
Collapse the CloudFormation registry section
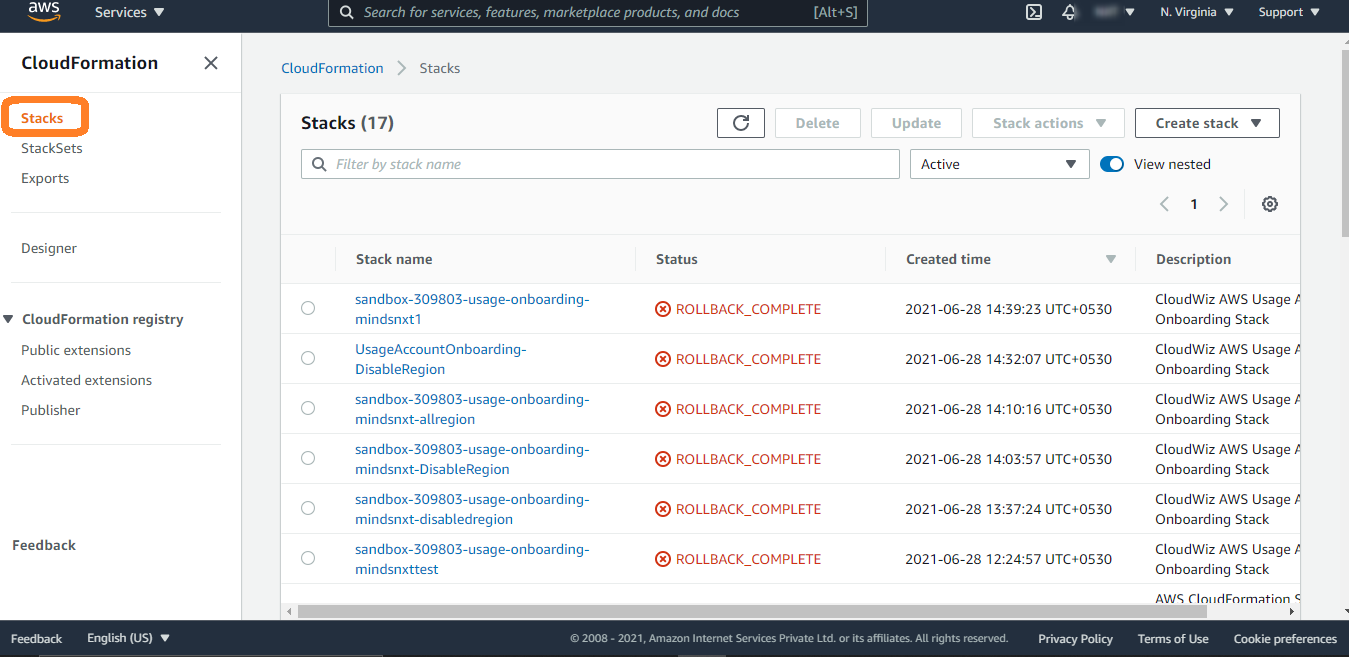[9, 320]
